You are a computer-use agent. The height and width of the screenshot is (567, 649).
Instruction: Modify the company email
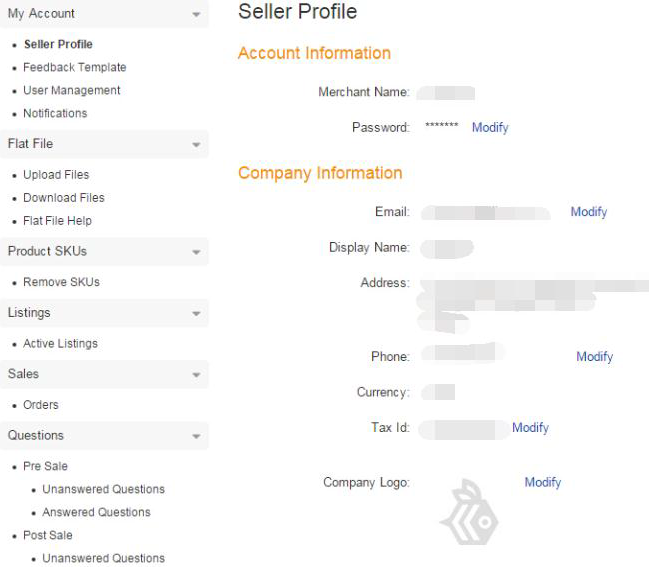[589, 212]
